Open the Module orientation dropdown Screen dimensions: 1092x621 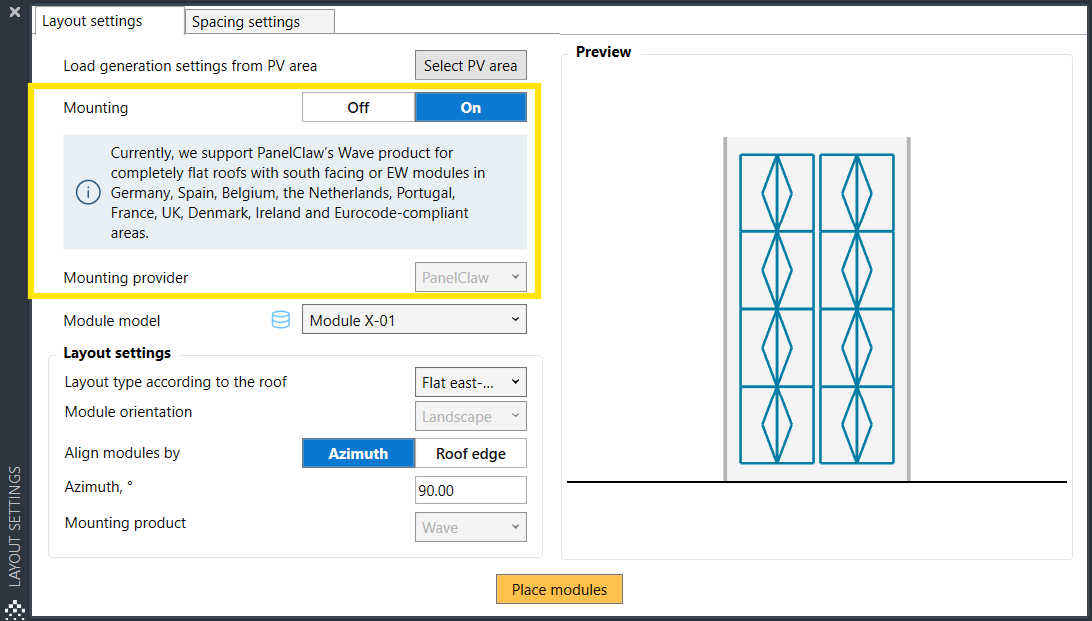click(471, 416)
